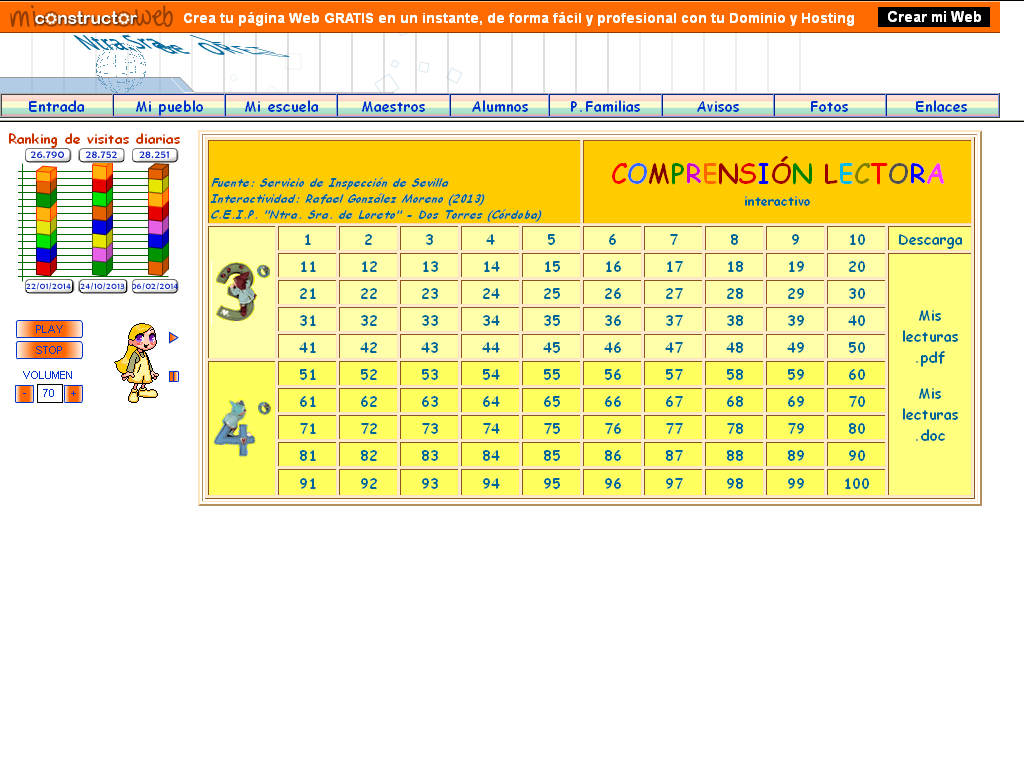Open reading number 30
Screen dimensions: 1024x768
(856, 294)
